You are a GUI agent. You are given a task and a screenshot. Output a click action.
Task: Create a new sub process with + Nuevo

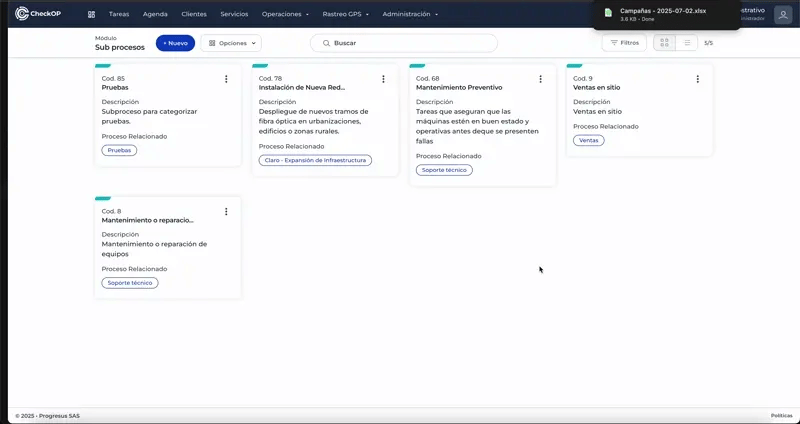(x=176, y=43)
